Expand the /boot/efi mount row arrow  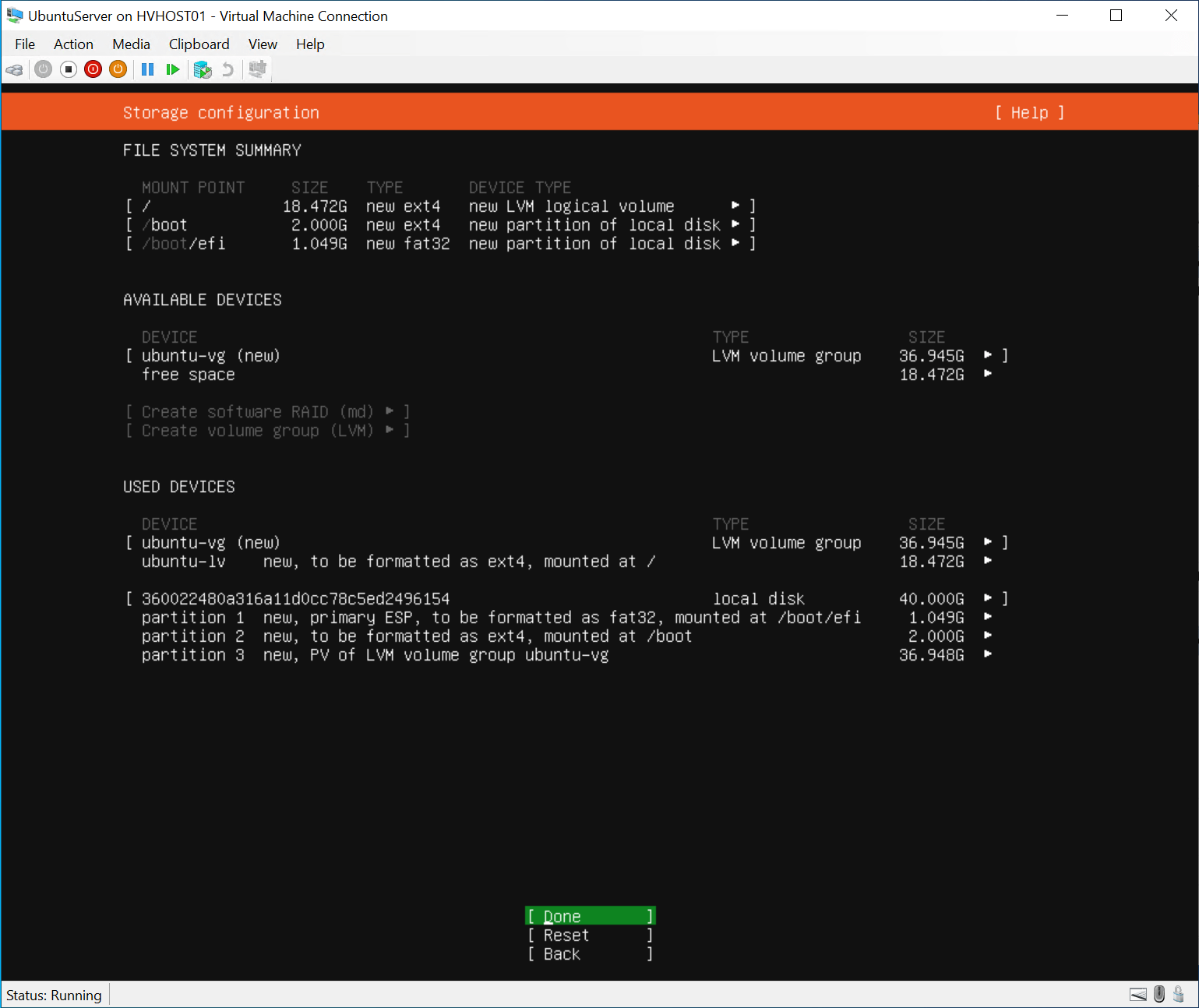[735, 243]
